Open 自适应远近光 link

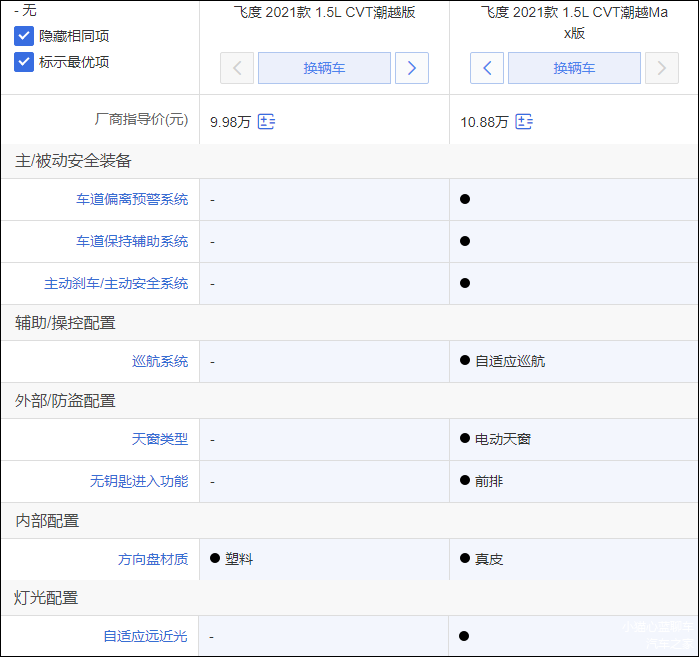(146, 636)
